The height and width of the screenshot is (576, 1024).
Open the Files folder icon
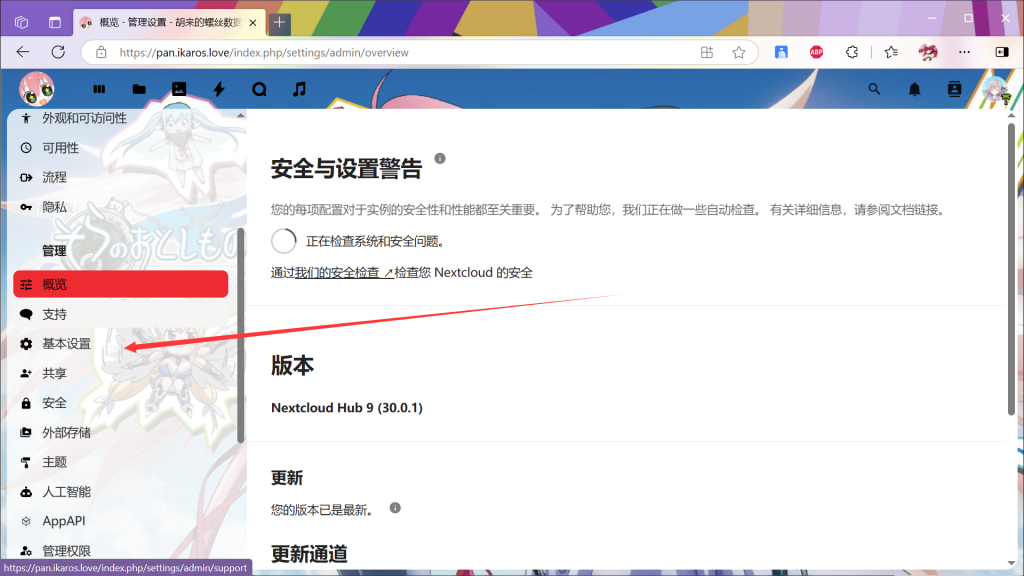point(139,89)
